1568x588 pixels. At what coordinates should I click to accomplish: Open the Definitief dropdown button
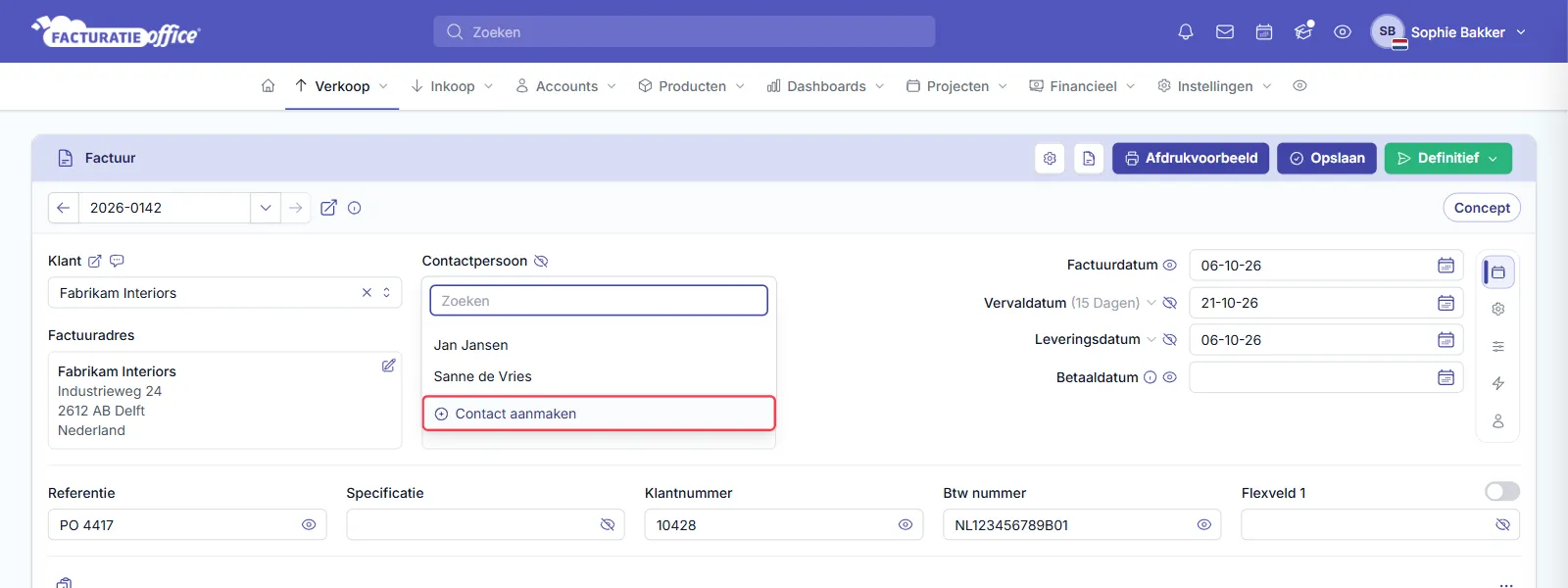(x=1448, y=159)
